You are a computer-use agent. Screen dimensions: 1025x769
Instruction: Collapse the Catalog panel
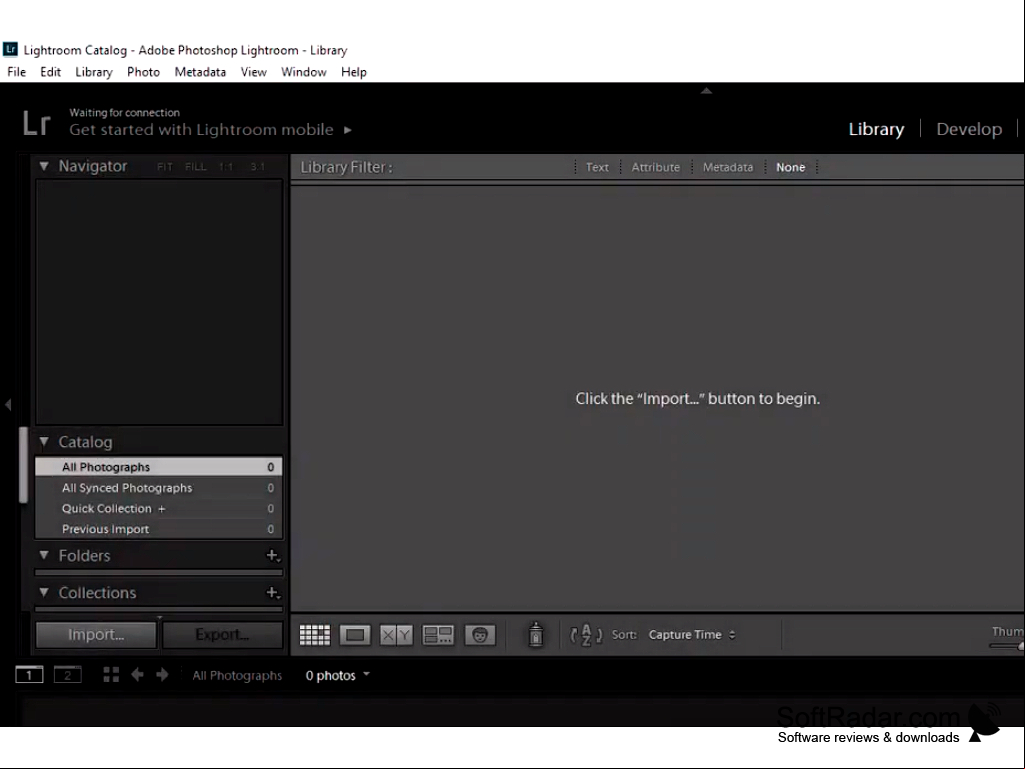click(x=44, y=442)
